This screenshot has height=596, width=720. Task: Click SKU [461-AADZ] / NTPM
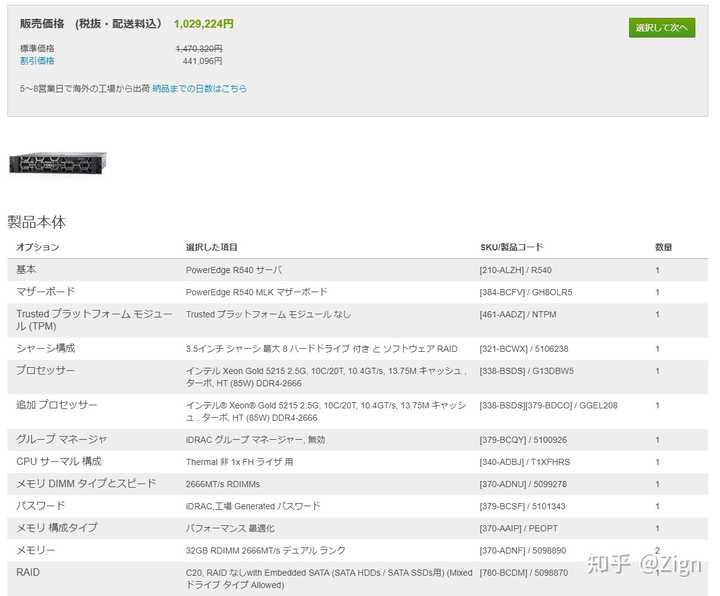[x=518, y=315]
